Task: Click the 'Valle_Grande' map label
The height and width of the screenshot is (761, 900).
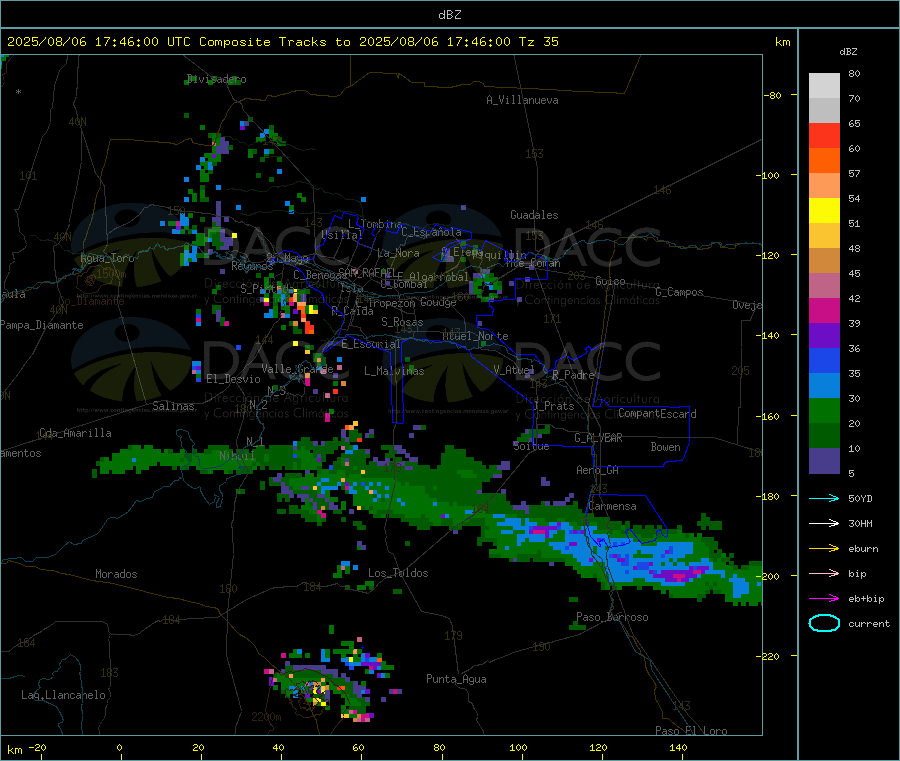Action: (297, 368)
